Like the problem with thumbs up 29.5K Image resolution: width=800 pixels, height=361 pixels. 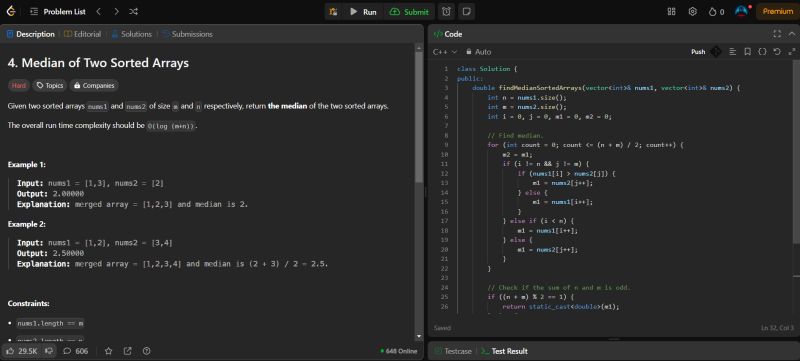[21, 351]
